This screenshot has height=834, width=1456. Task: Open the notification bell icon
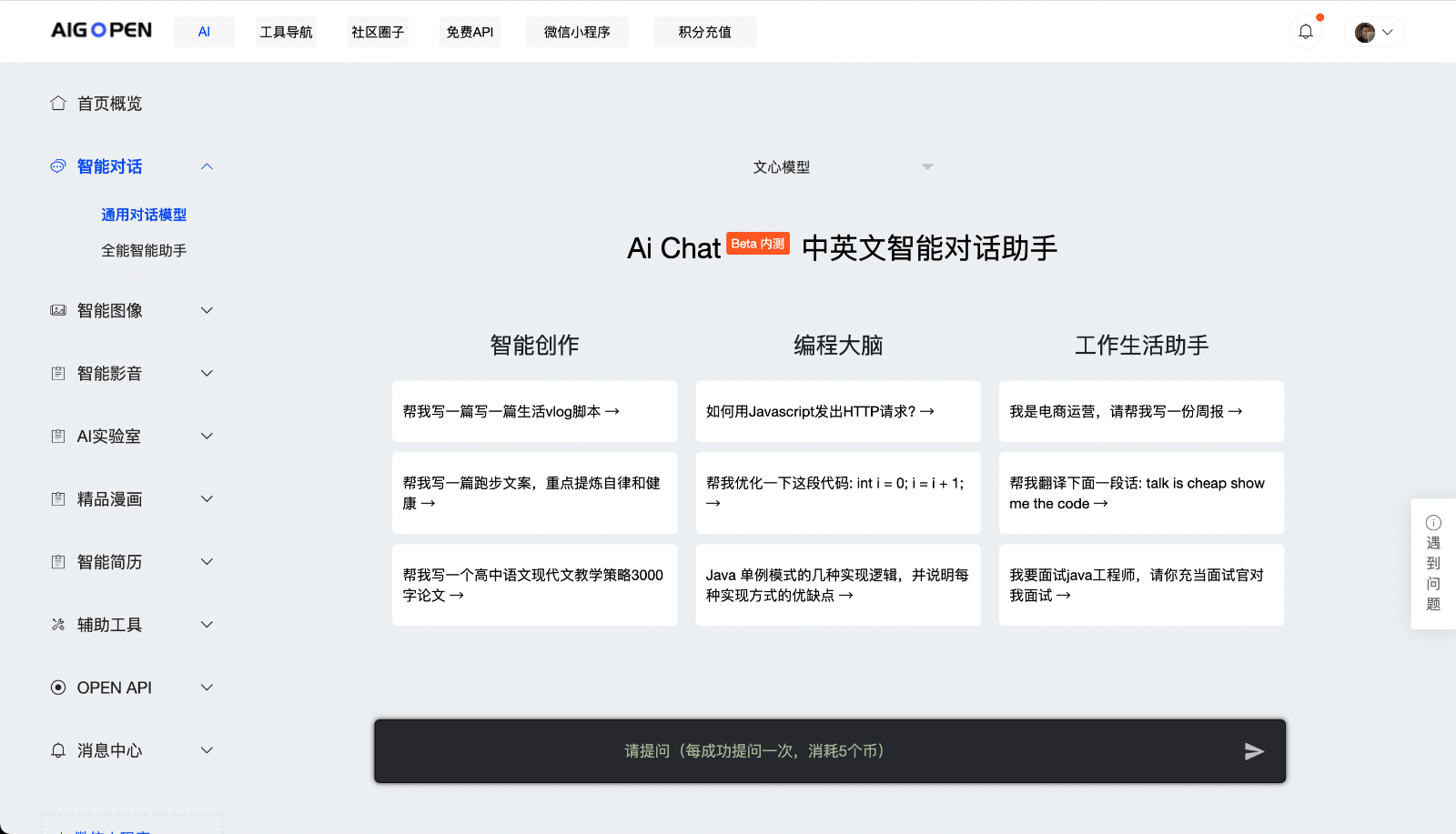1307,30
